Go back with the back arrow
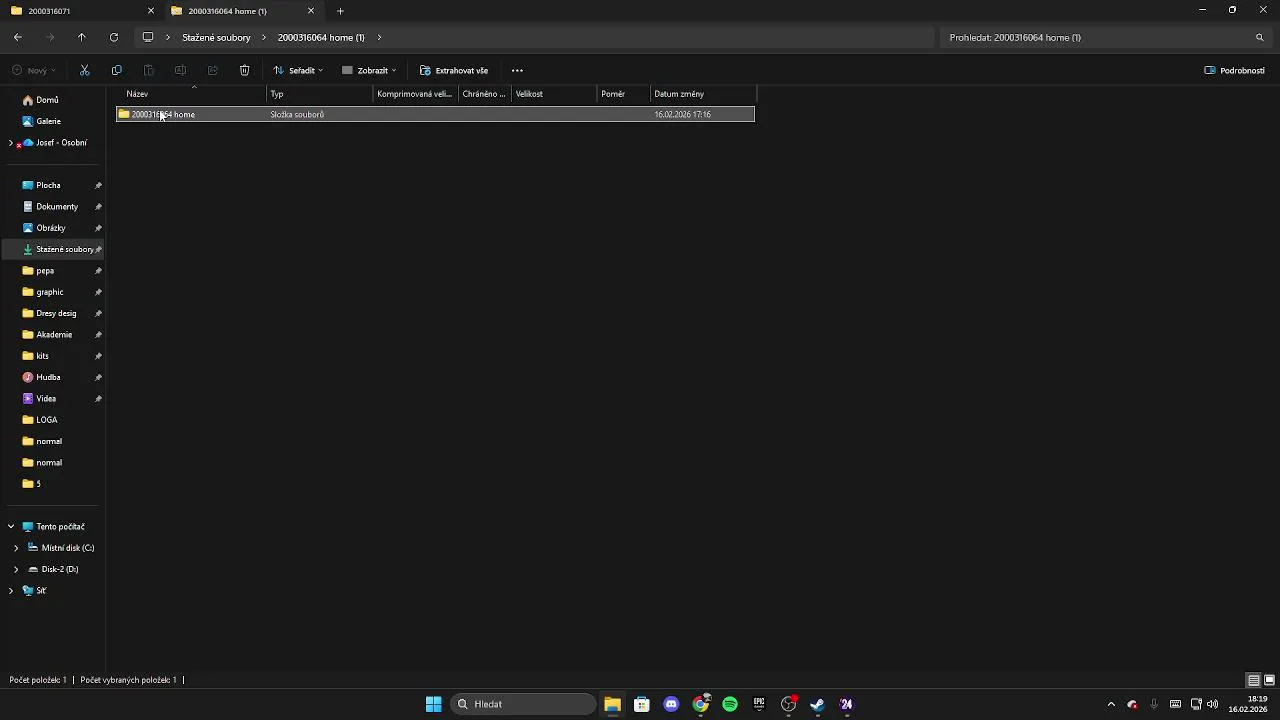This screenshot has height=720, width=1280. click(18, 37)
